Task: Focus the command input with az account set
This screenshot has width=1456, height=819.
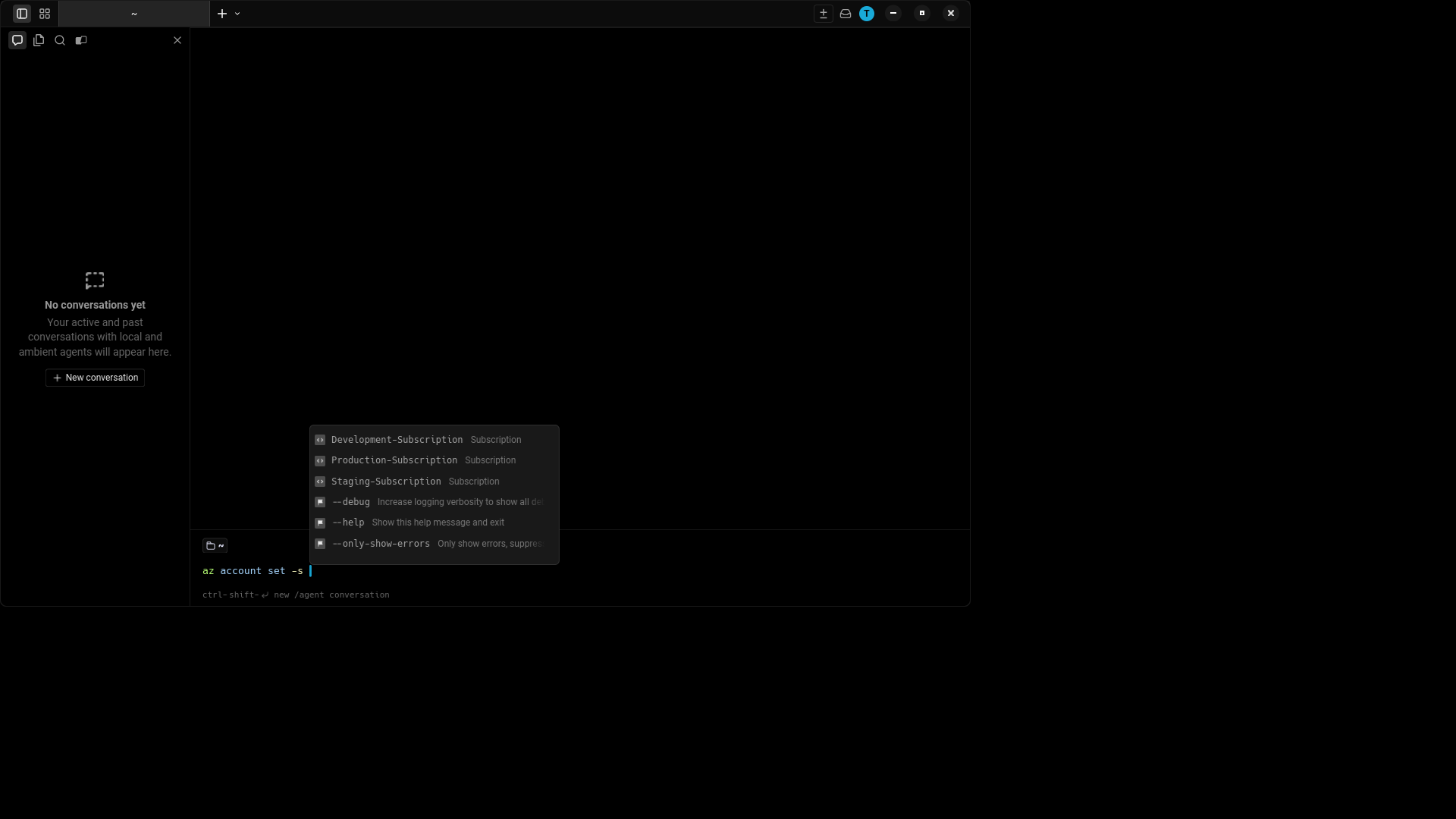Action: coord(580,571)
